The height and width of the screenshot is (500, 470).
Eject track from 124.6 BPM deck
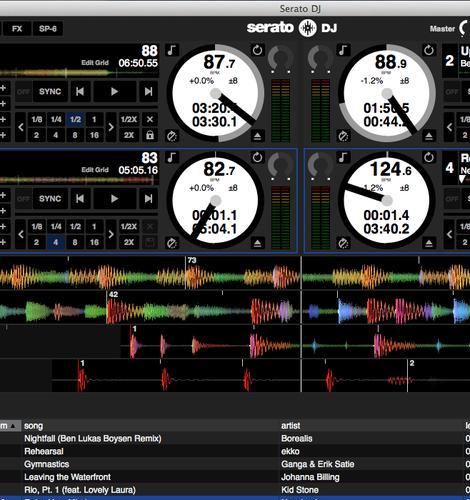429,243
